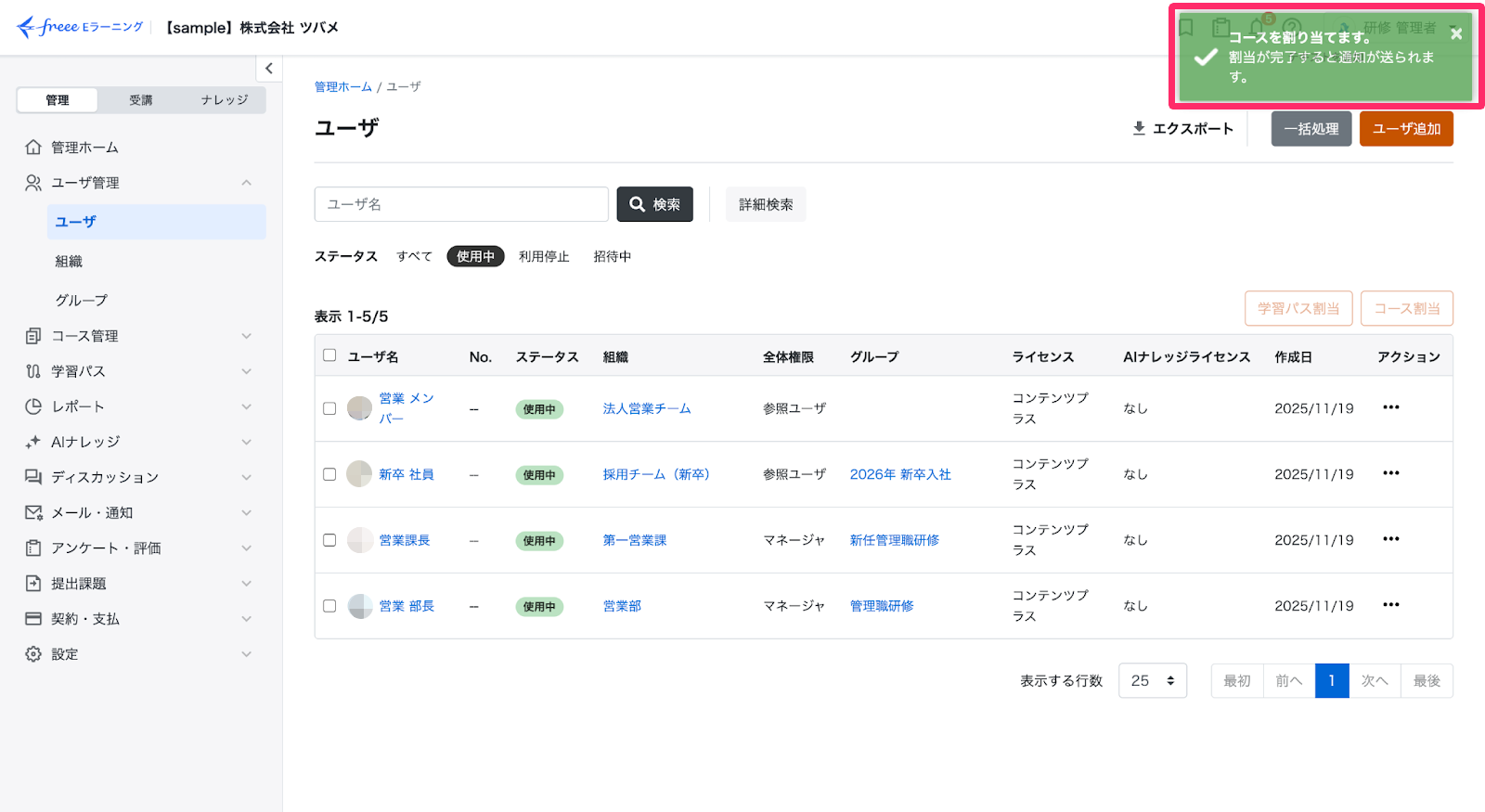
Task: Click the コース管理 icon in sidebar
Action: 33,336
